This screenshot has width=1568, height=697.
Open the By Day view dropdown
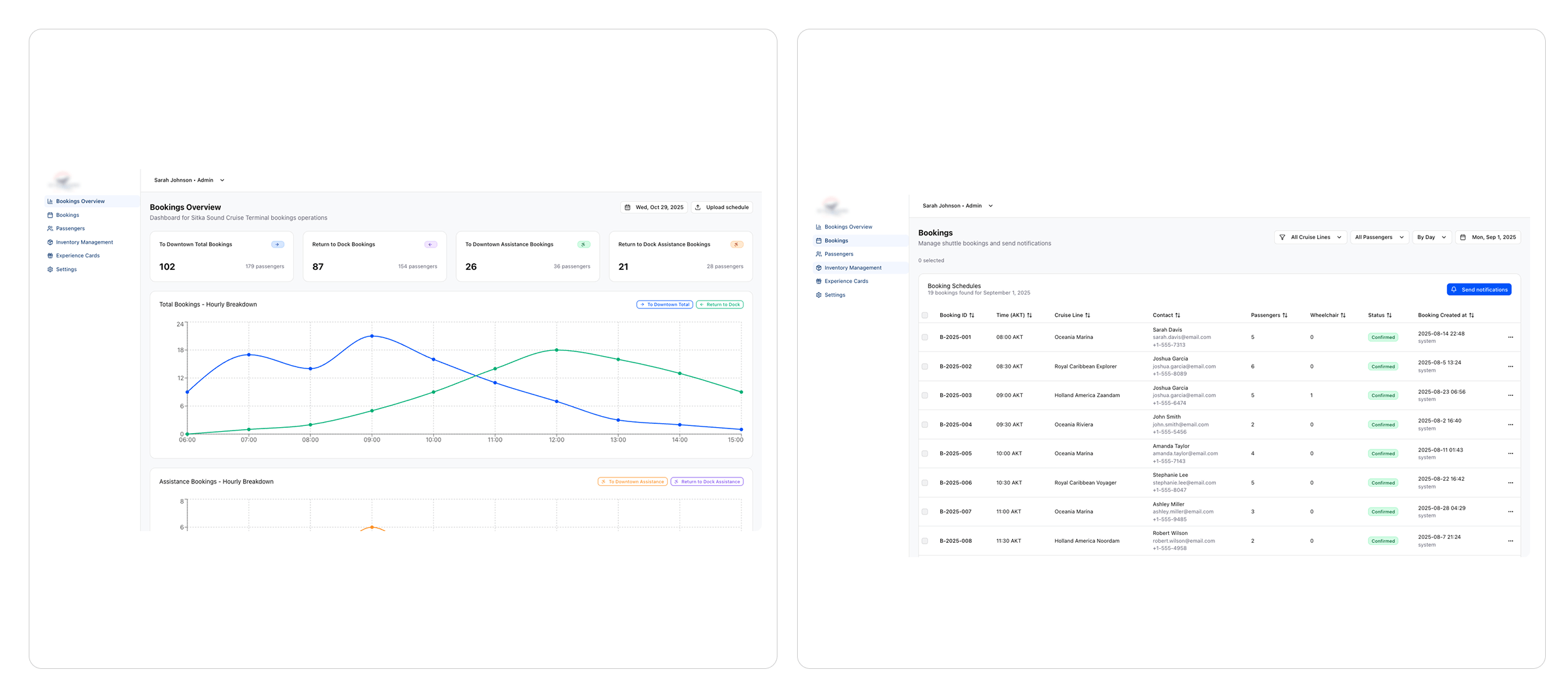[1431, 237]
